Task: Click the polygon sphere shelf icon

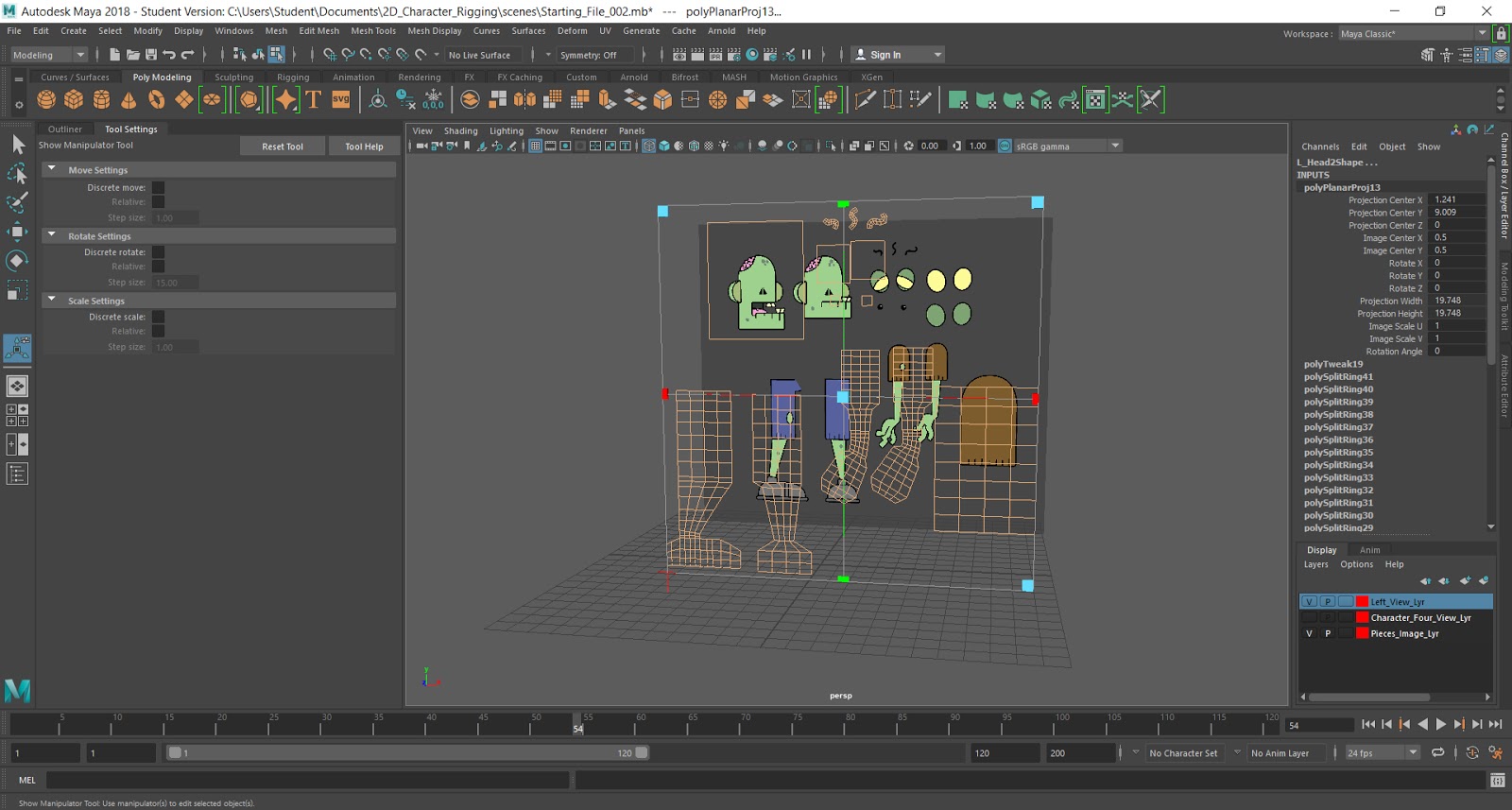Action: point(46,99)
